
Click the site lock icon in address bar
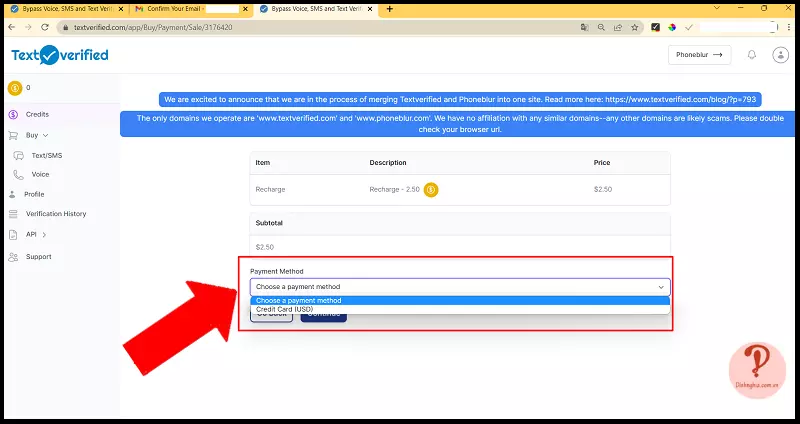[65, 28]
